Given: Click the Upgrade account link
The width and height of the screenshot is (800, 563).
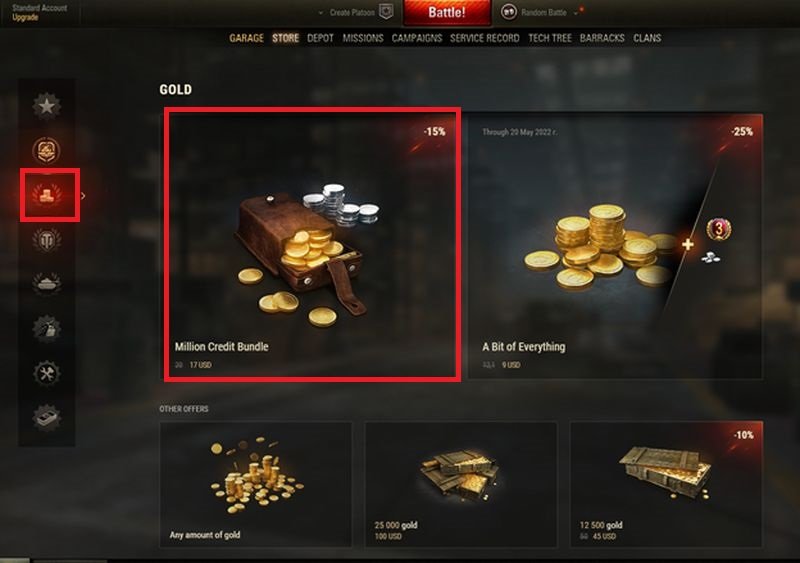Looking at the screenshot, I should coord(25,17).
